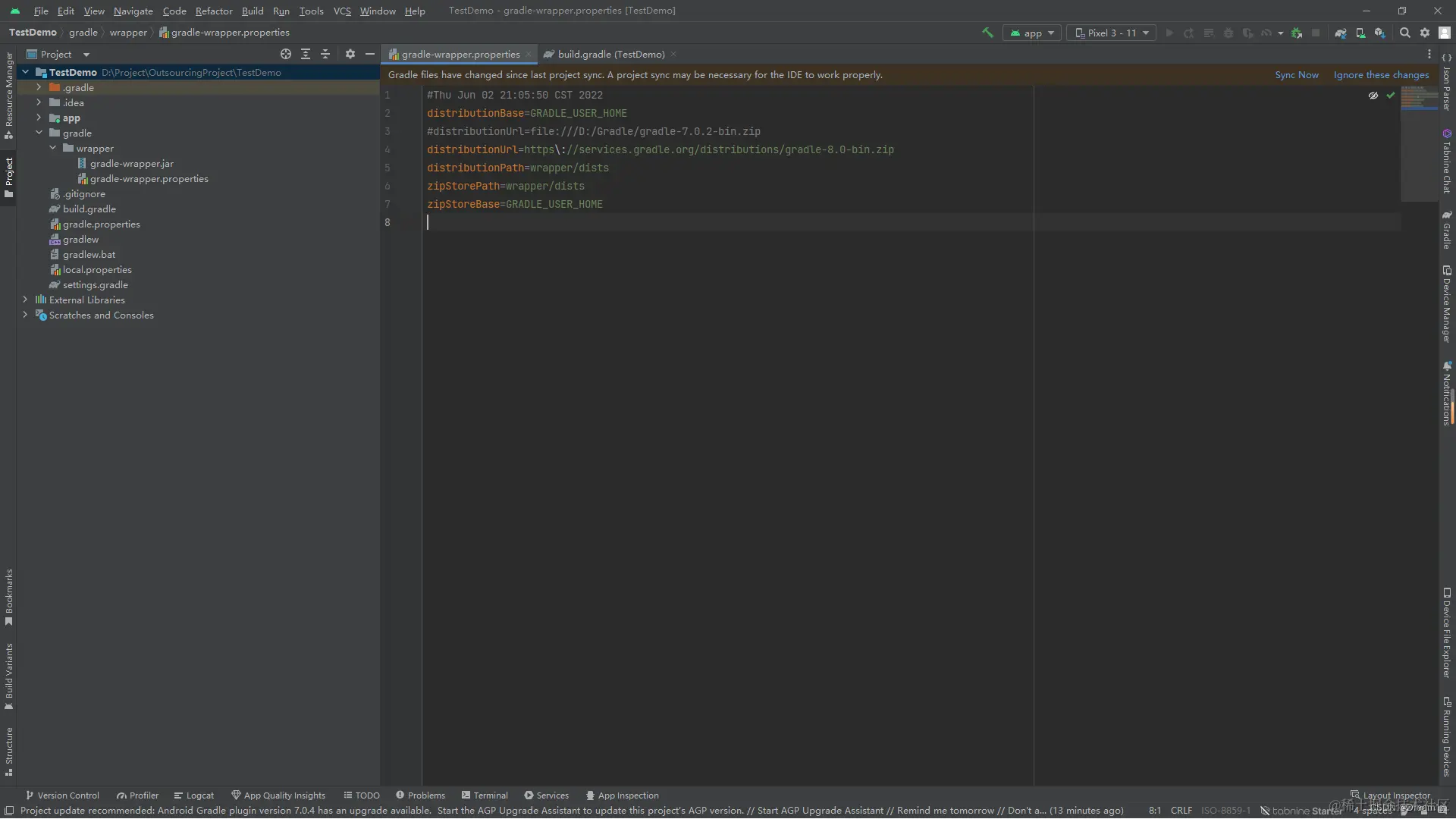Close the build.gradle (TestDemo) tab

[x=673, y=54]
